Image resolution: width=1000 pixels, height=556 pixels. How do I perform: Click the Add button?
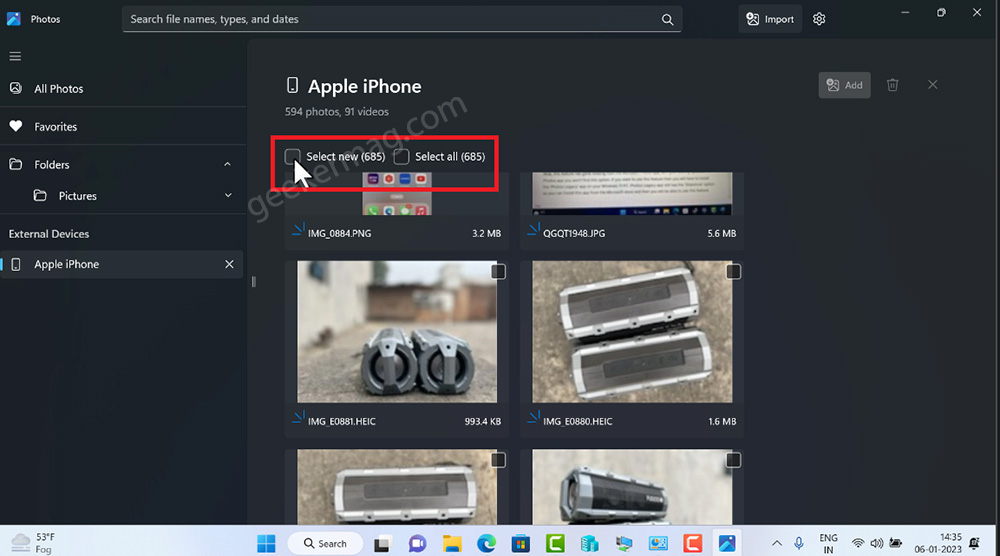pos(844,85)
